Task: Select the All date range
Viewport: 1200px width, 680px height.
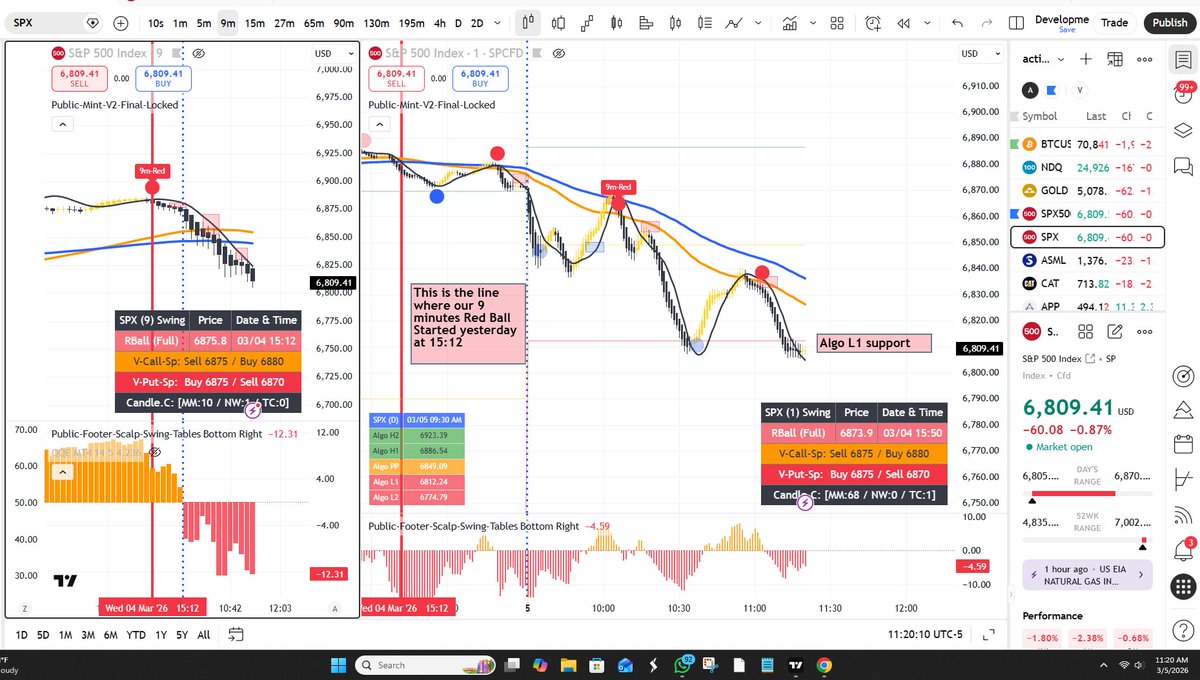Action: pos(204,634)
